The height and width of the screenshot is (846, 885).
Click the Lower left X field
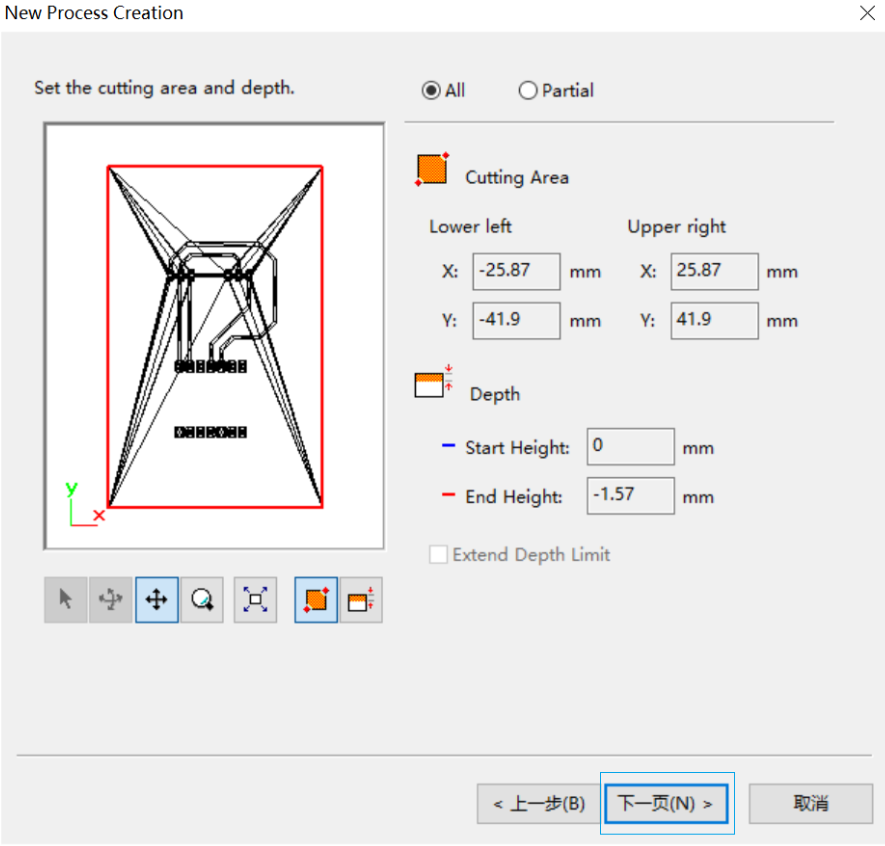[516, 271]
